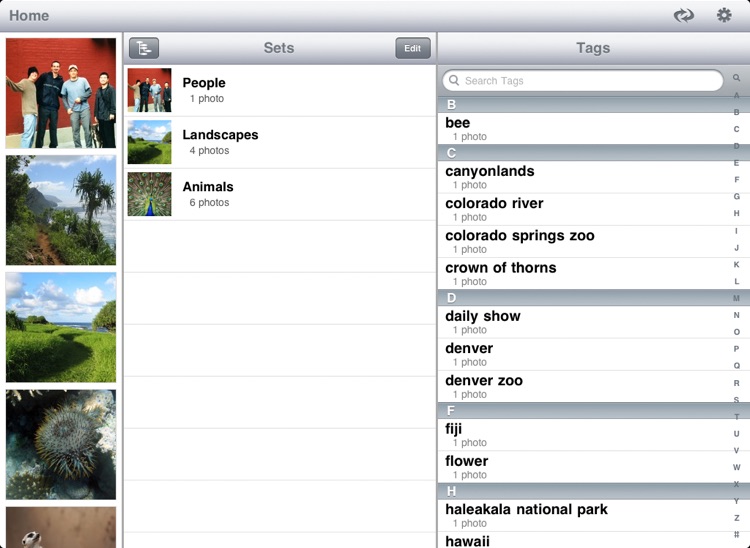Open the partially visible meerkat photo
The width and height of the screenshot is (750, 548).
click(61, 527)
